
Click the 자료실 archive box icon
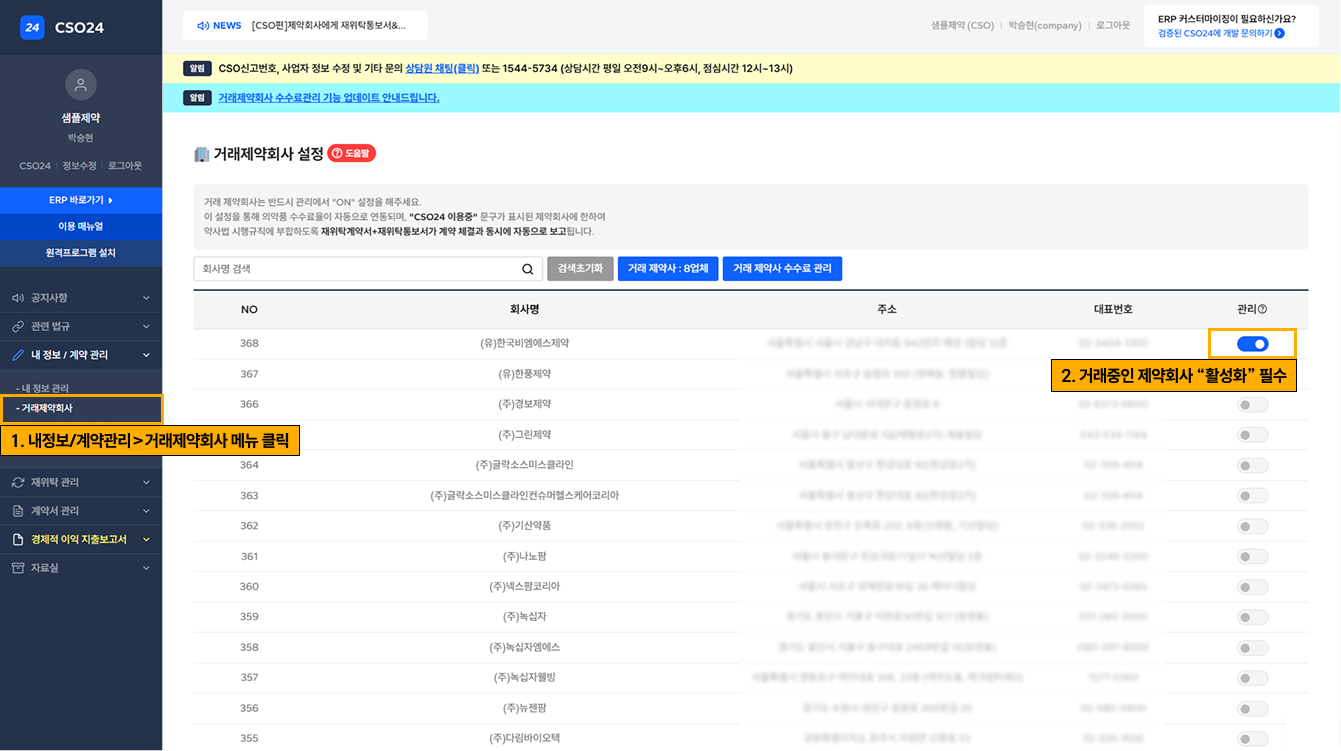click(17, 568)
